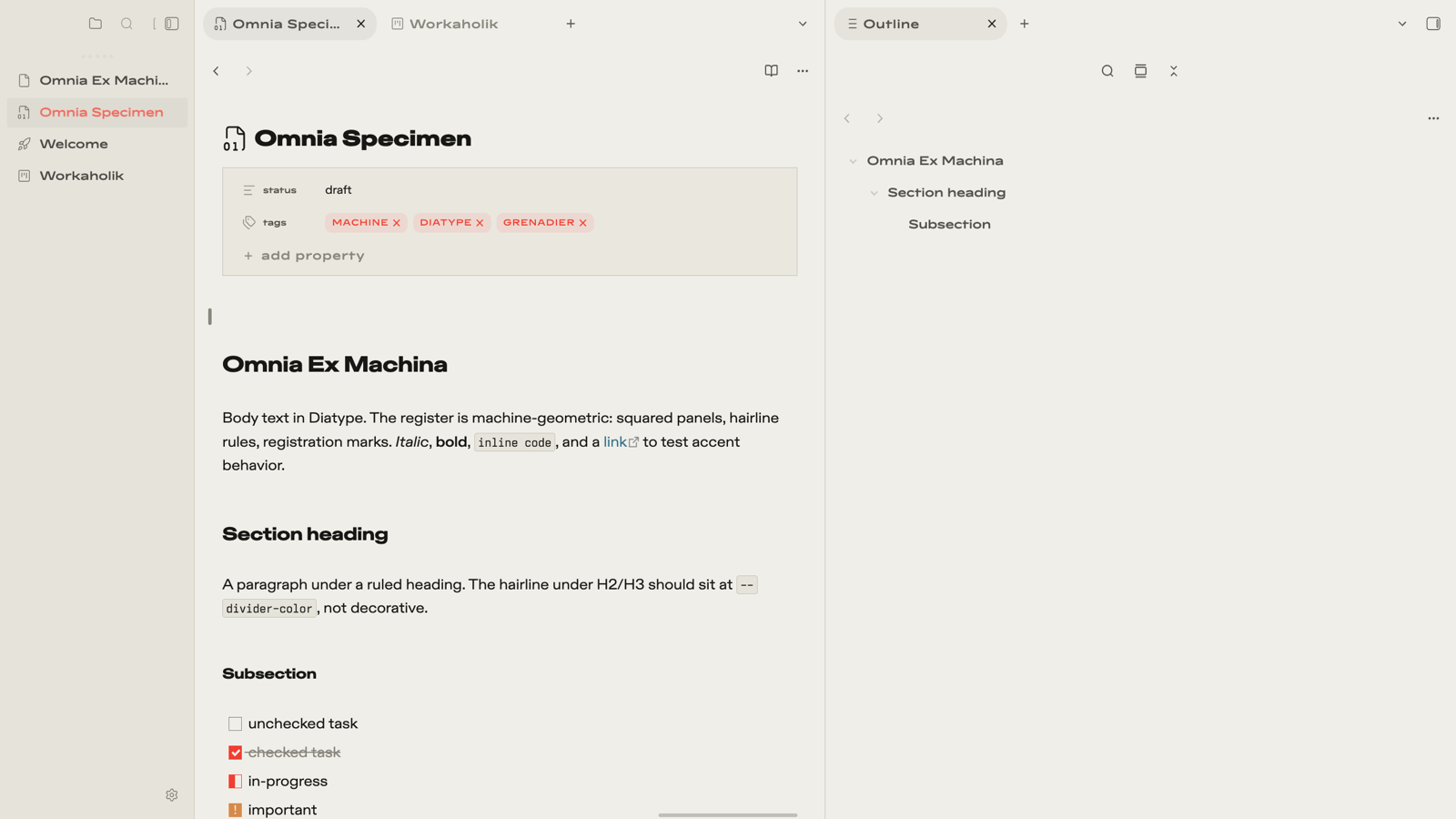The height and width of the screenshot is (819, 1456).
Task: Open Workaholik in the file list
Action: click(x=97, y=176)
